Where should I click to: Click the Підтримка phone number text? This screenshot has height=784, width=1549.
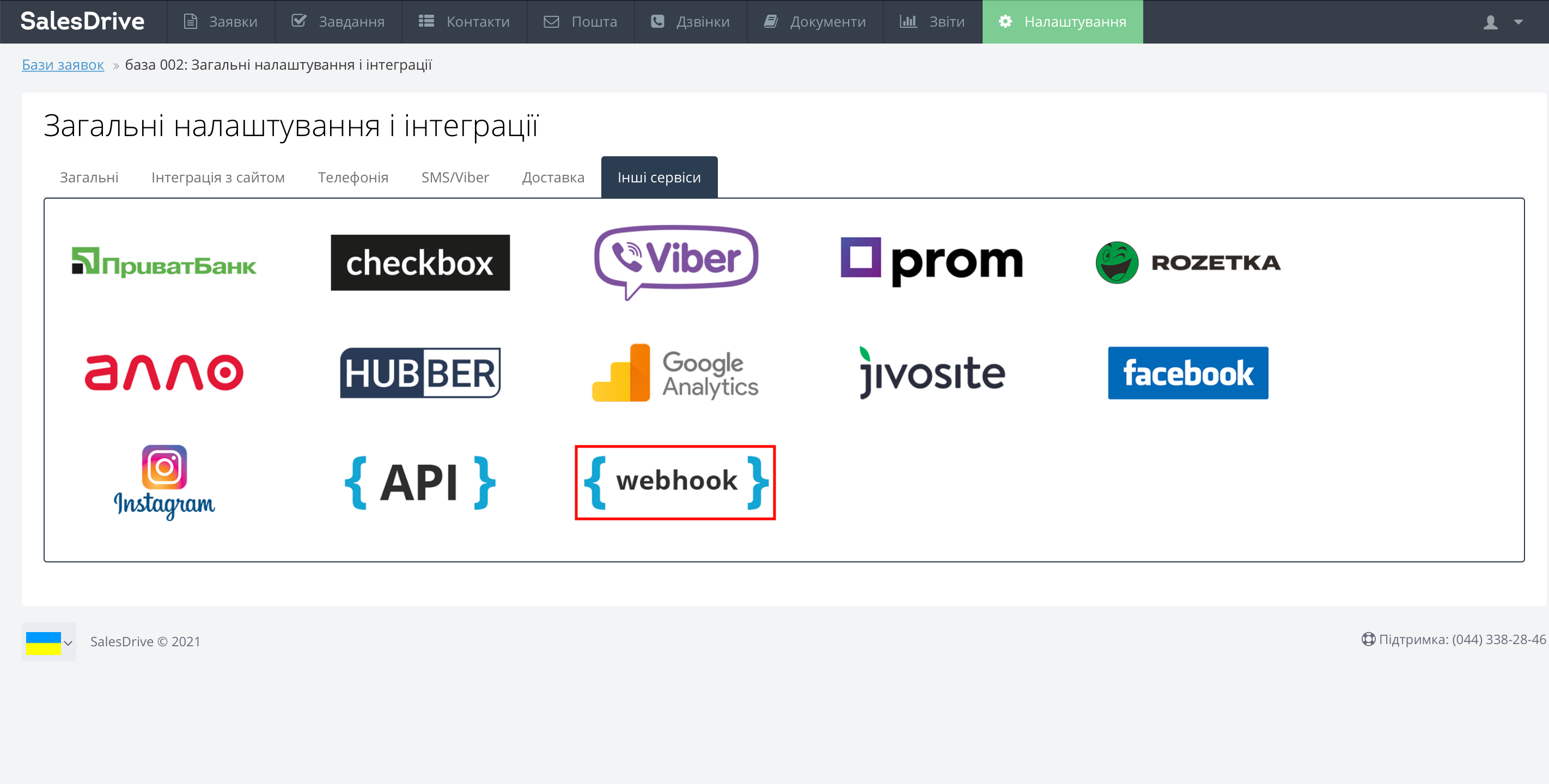[1461, 640]
